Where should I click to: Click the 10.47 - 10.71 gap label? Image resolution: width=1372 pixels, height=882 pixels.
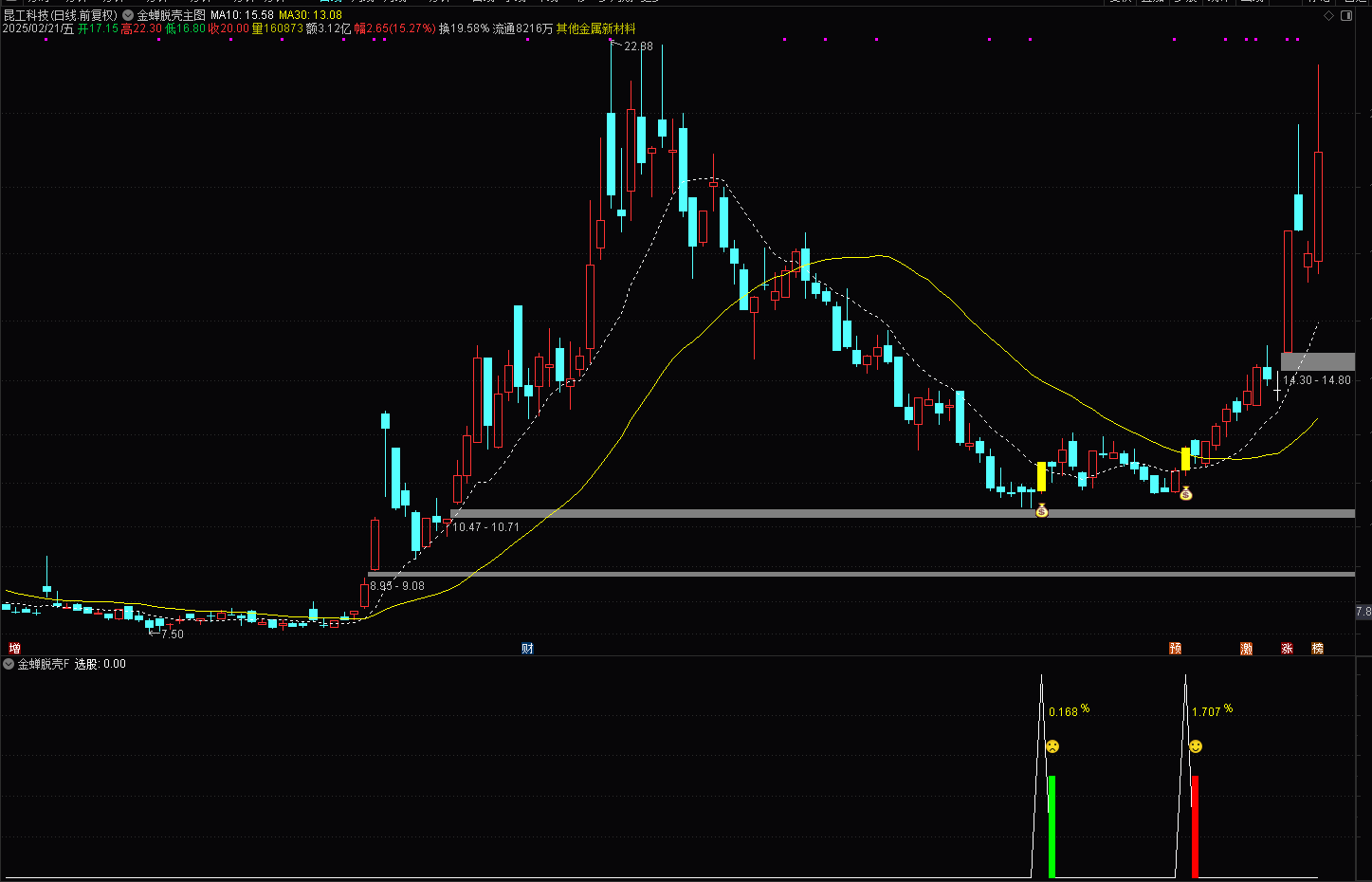[x=485, y=526]
